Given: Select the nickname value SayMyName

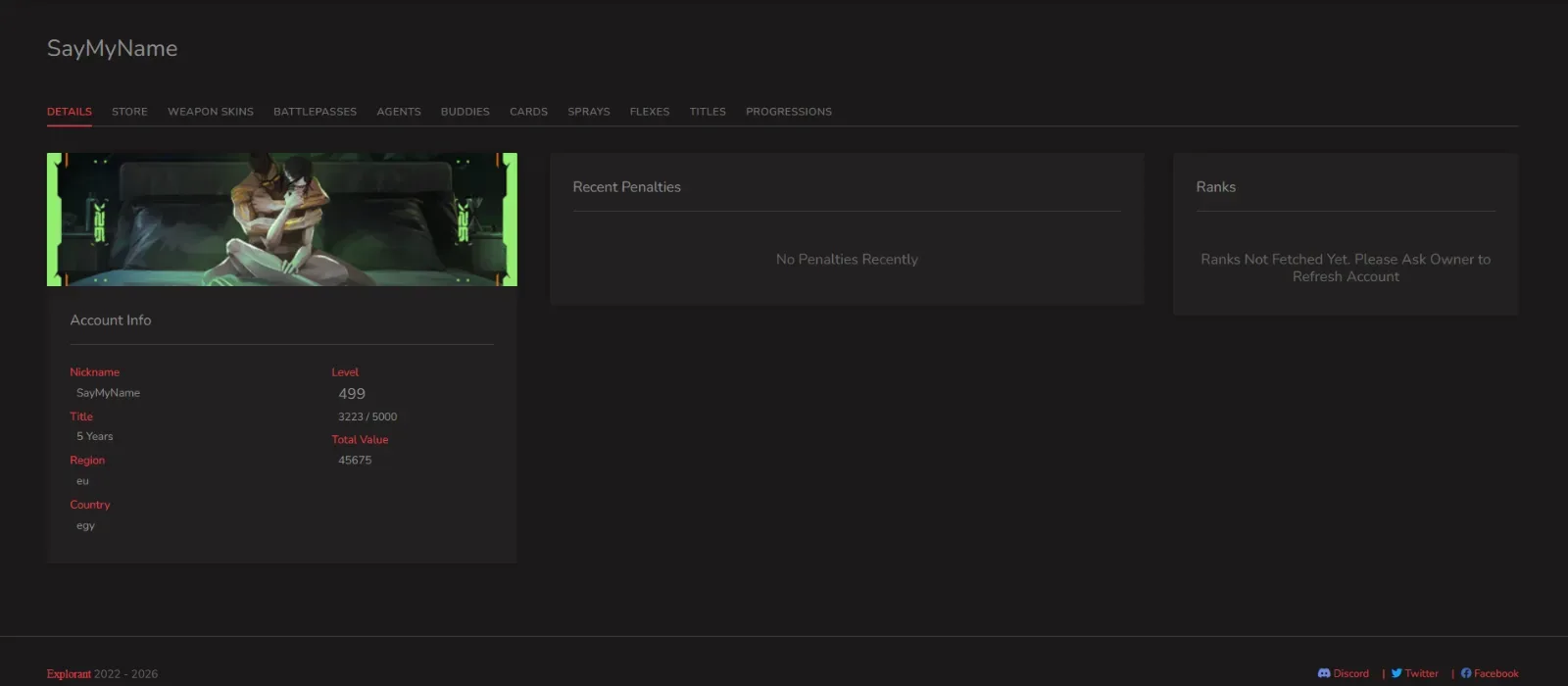Looking at the screenshot, I should pos(108,393).
